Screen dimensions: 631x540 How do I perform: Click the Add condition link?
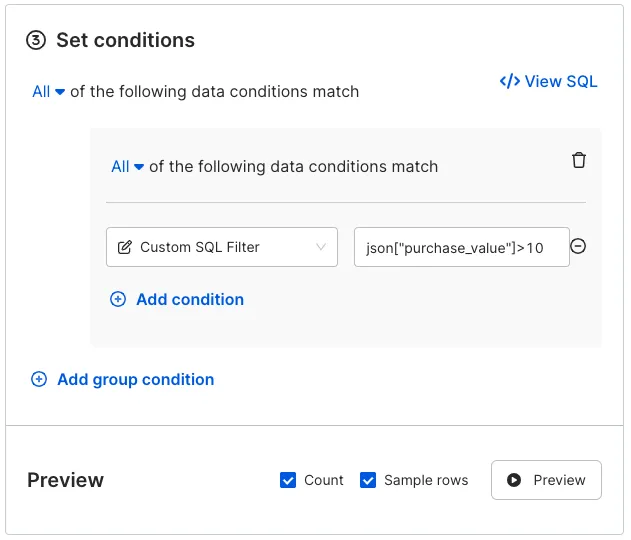click(190, 300)
